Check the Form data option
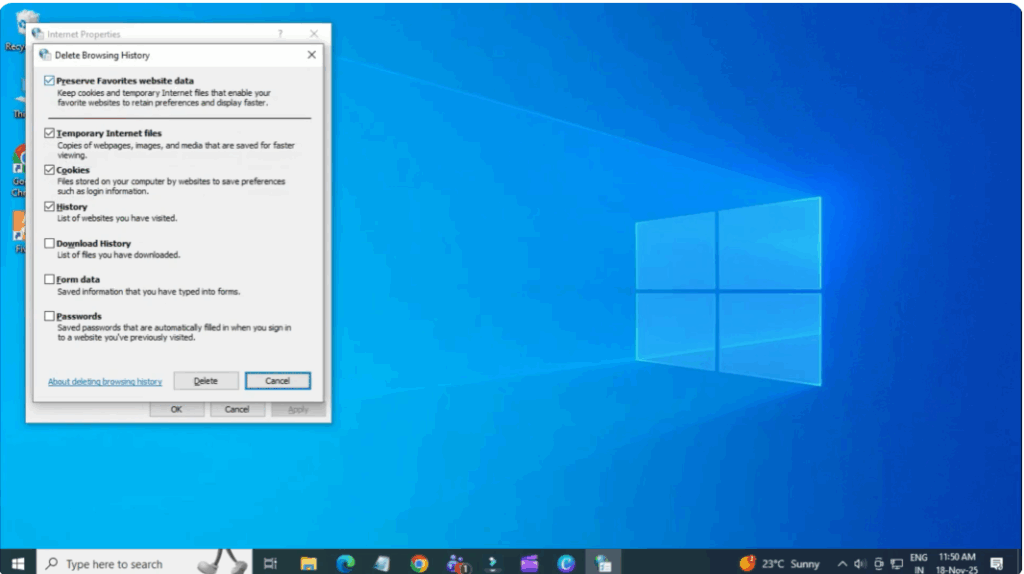This screenshot has height=574, width=1024. (49, 280)
